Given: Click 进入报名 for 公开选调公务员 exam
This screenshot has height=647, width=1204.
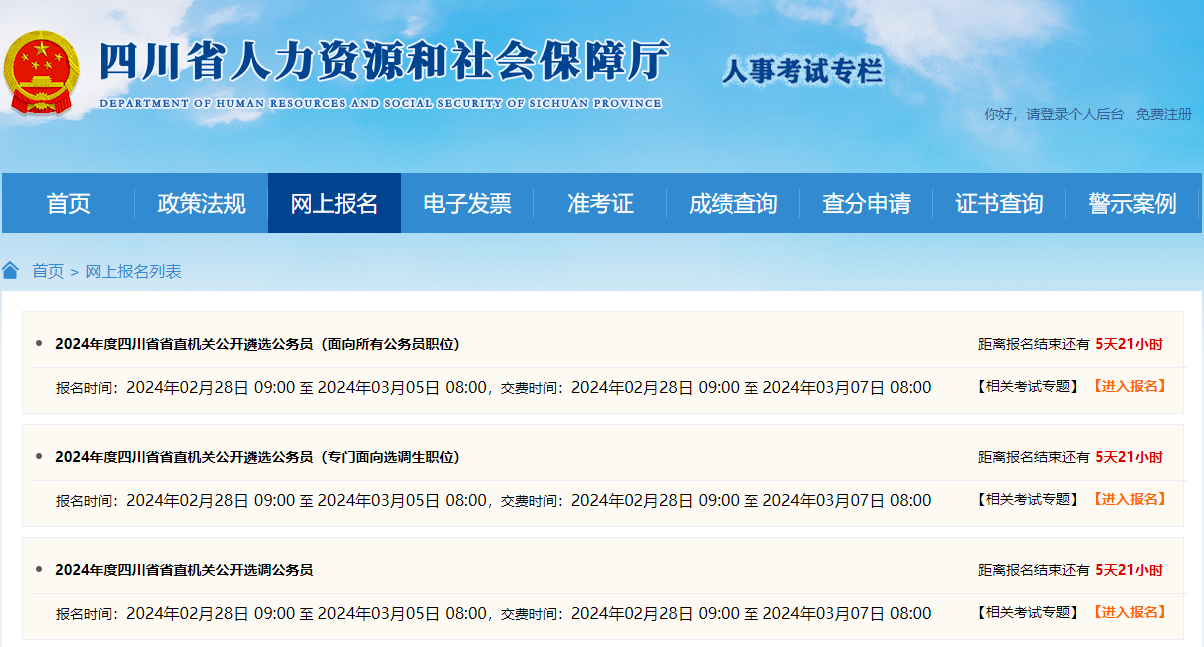Looking at the screenshot, I should 1128,612.
